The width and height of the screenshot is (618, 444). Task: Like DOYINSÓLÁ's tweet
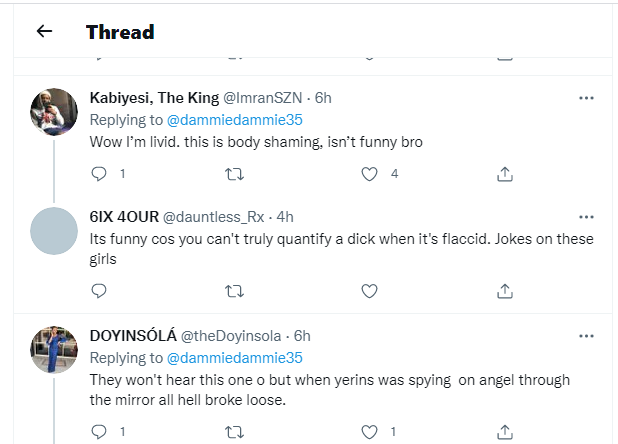coord(369,432)
